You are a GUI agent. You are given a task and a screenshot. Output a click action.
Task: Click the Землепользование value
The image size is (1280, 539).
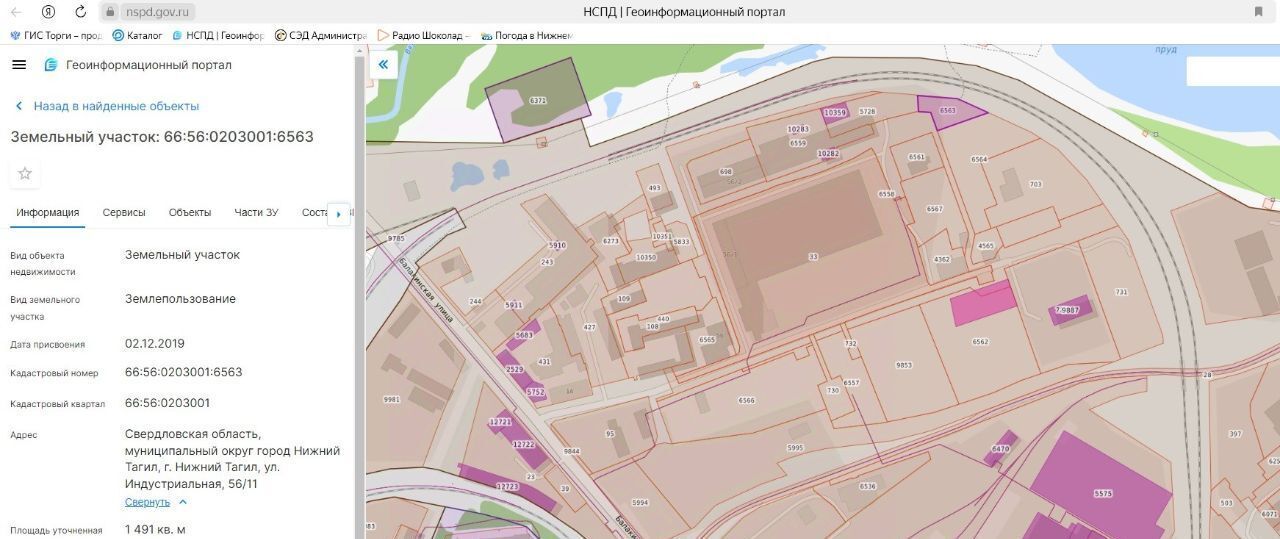(x=180, y=299)
